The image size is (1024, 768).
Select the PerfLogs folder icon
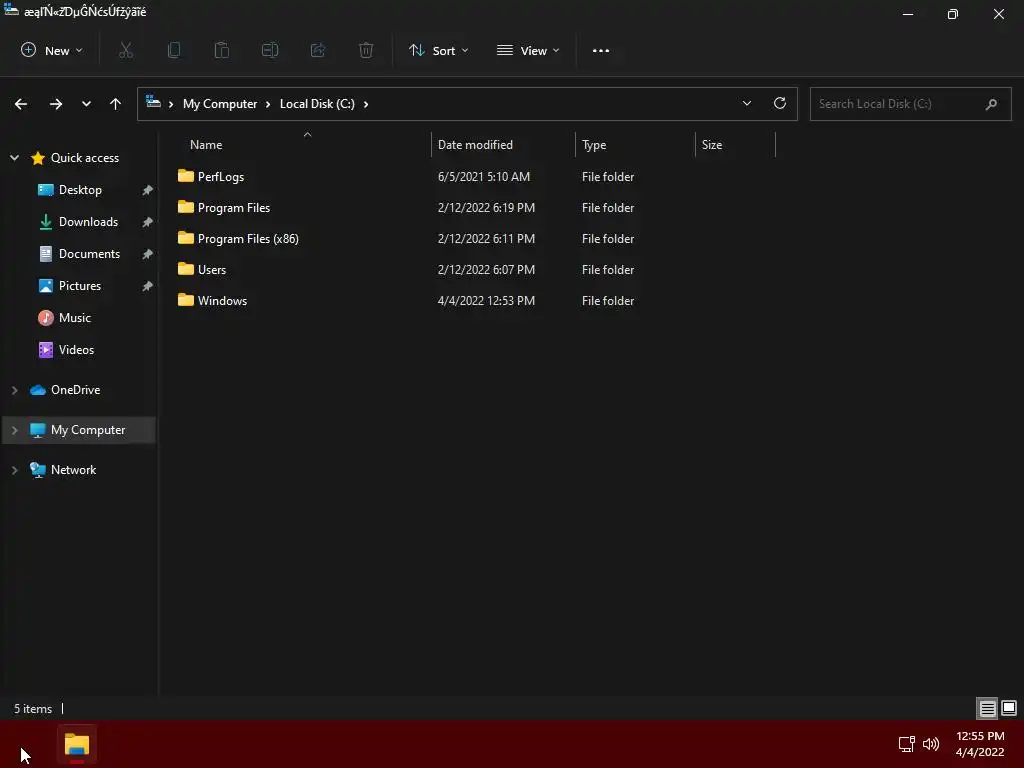coord(186,176)
